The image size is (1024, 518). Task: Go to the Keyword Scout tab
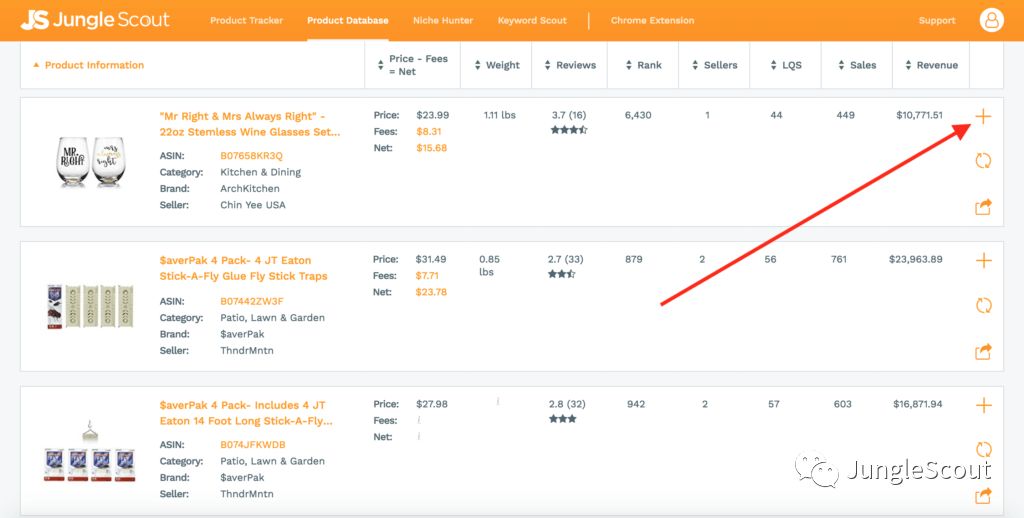tap(532, 21)
